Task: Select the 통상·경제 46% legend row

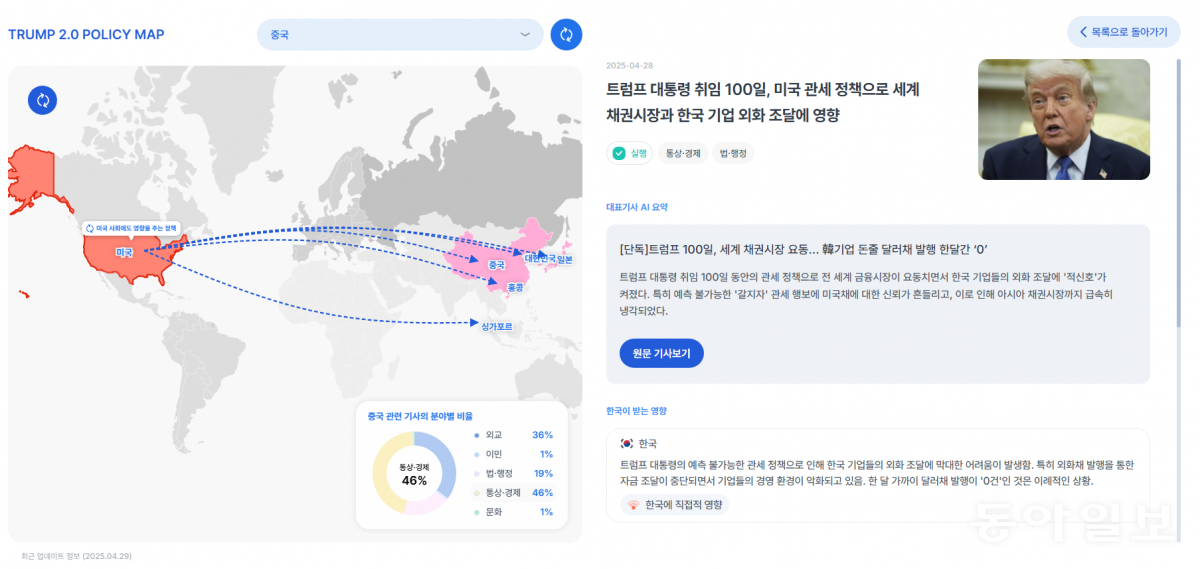Action: [x=513, y=492]
